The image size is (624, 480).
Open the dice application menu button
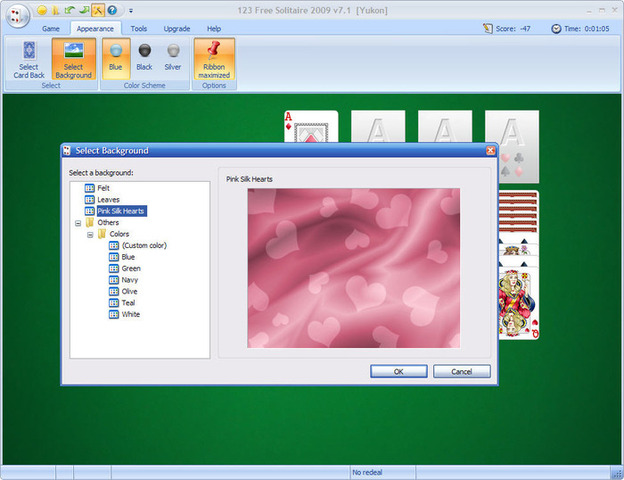click(x=17, y=16)
